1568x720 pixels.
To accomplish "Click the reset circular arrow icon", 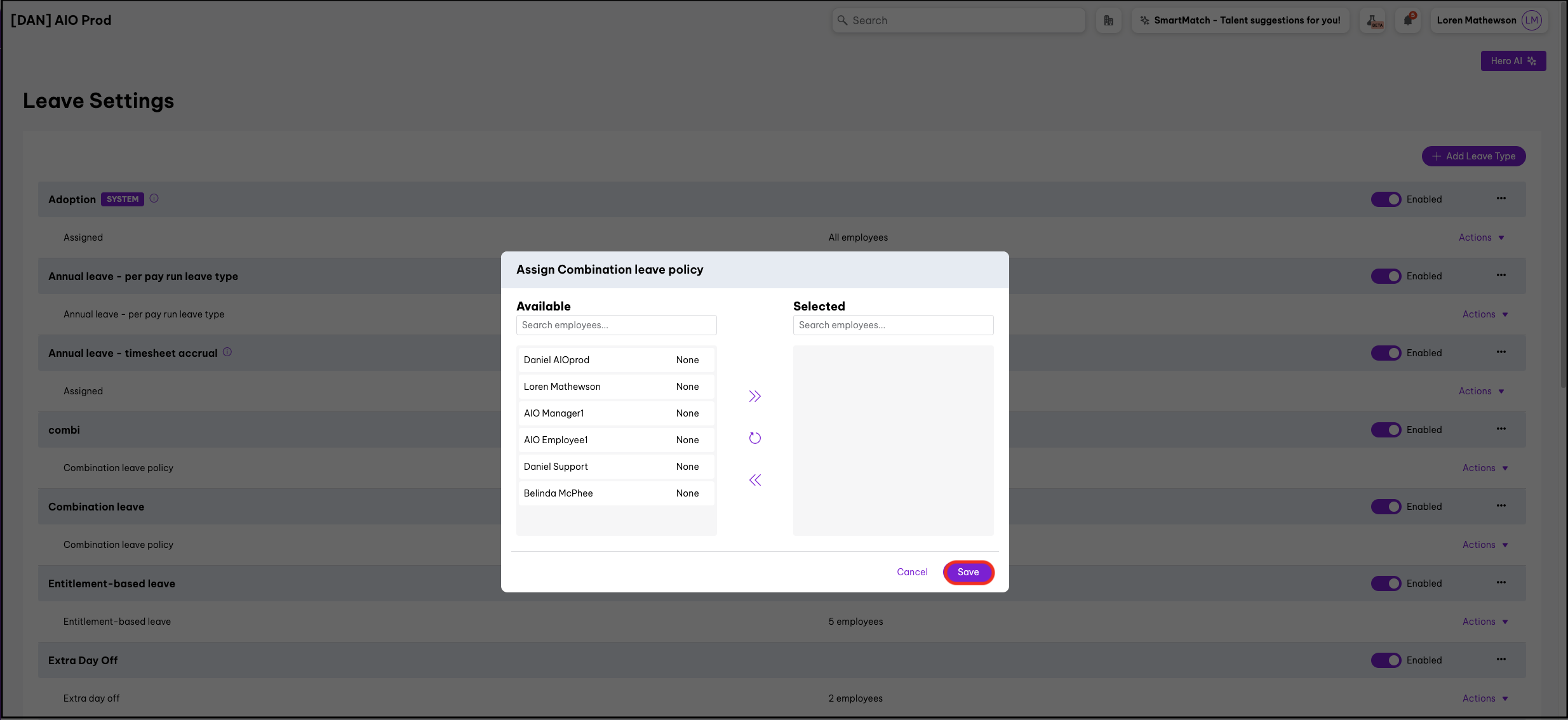I will [754, 438].
